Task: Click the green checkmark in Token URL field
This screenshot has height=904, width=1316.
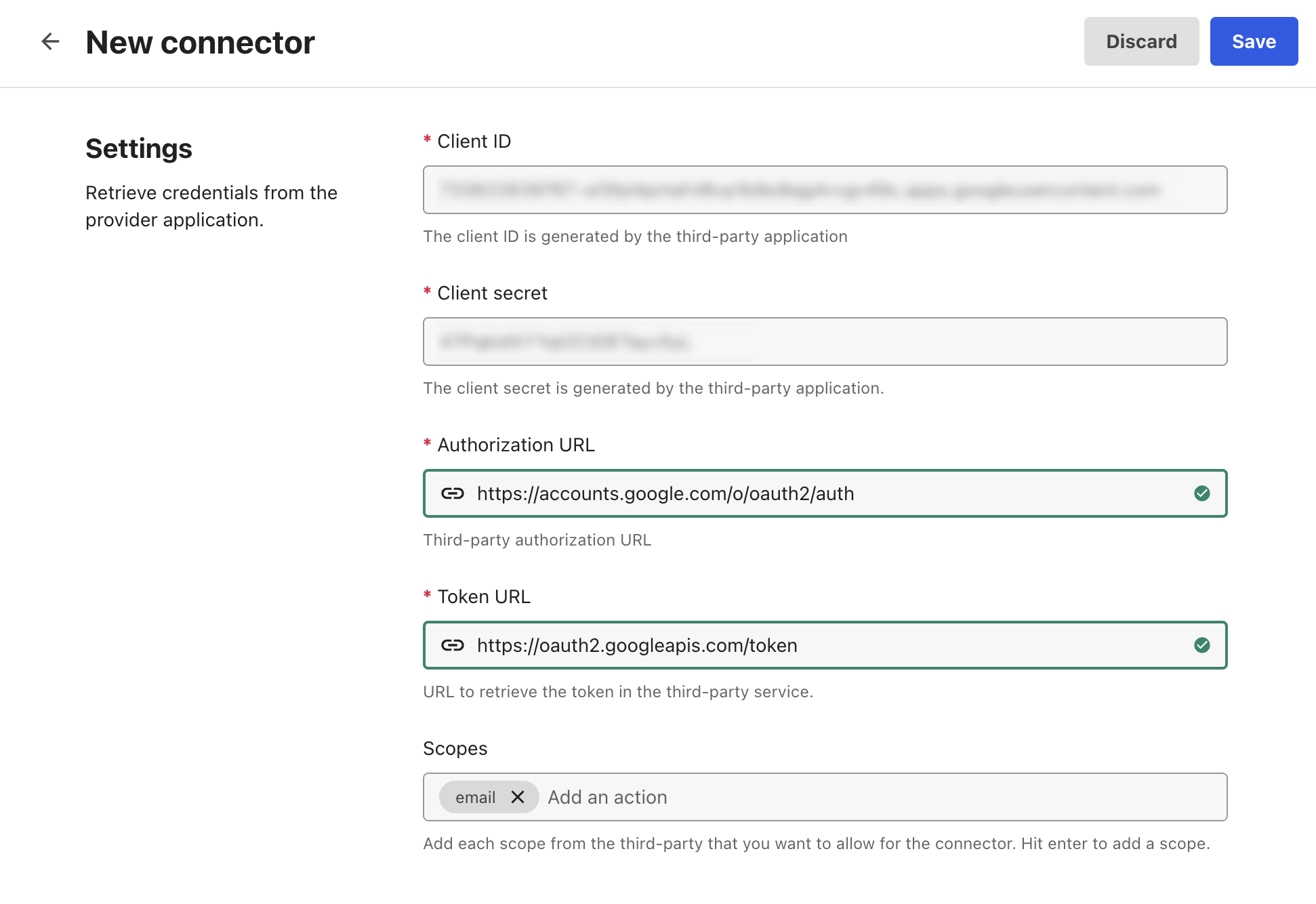Action: pos(1202,645)
